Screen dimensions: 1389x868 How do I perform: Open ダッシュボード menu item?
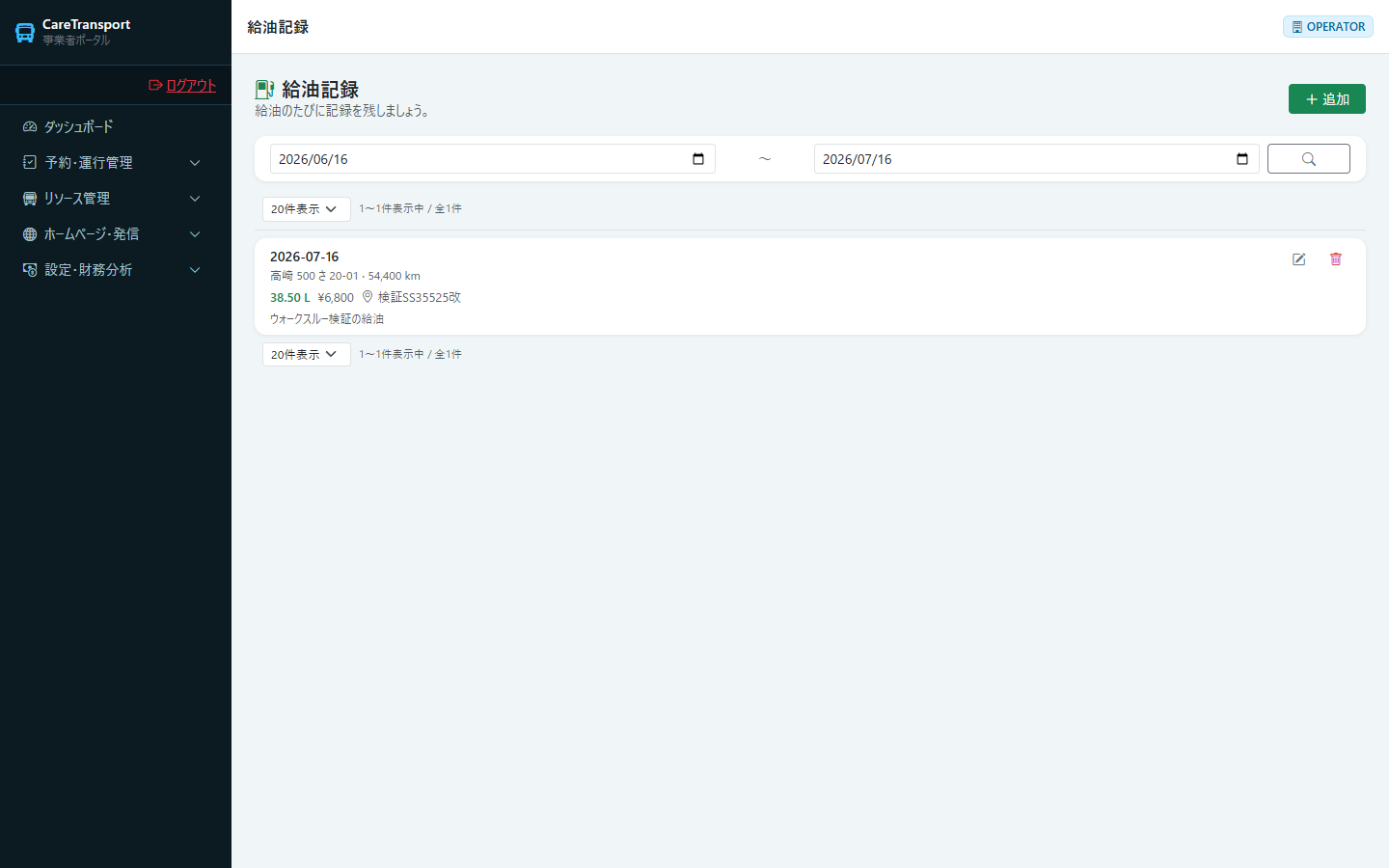click(116, 126)
